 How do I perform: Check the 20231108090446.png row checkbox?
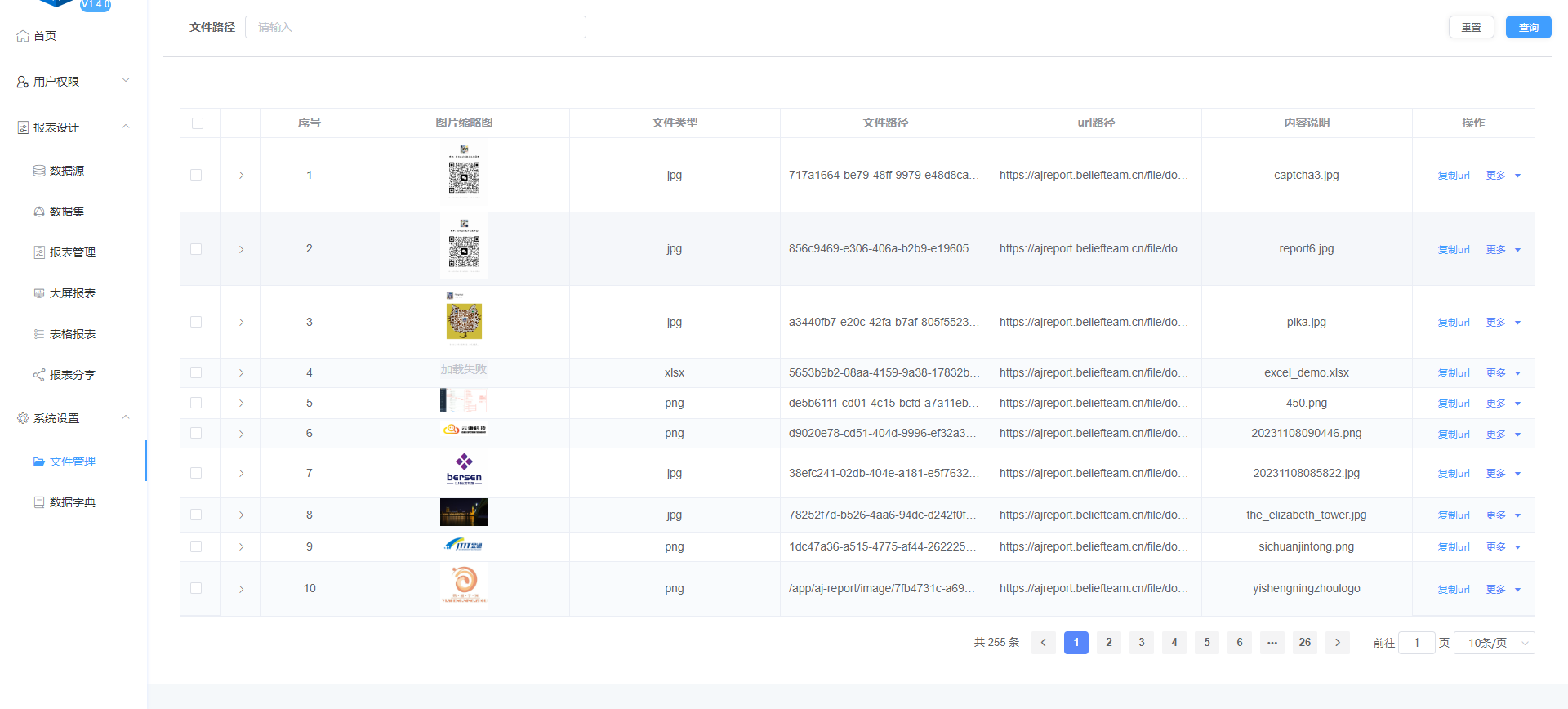pos(196,433)
